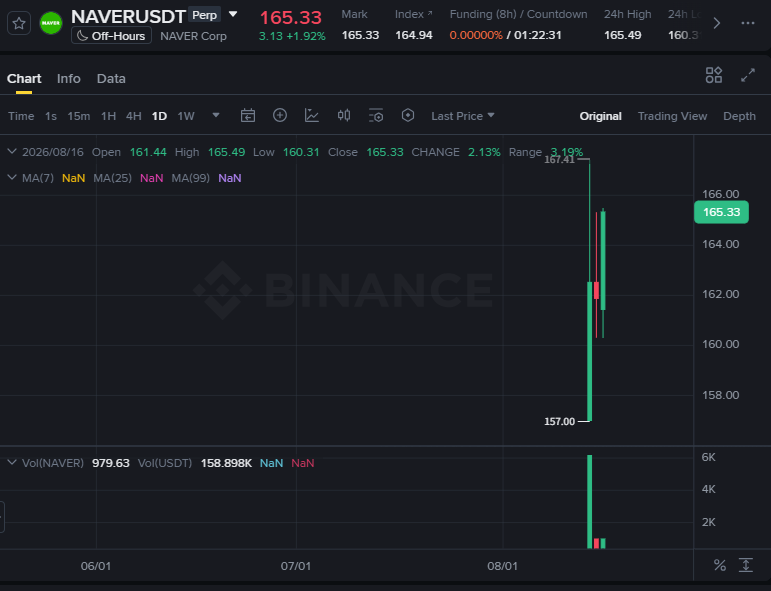This screenshot has width=771, height=591.
Task: Change candlestick chart style icon
Action: [344, 116]
